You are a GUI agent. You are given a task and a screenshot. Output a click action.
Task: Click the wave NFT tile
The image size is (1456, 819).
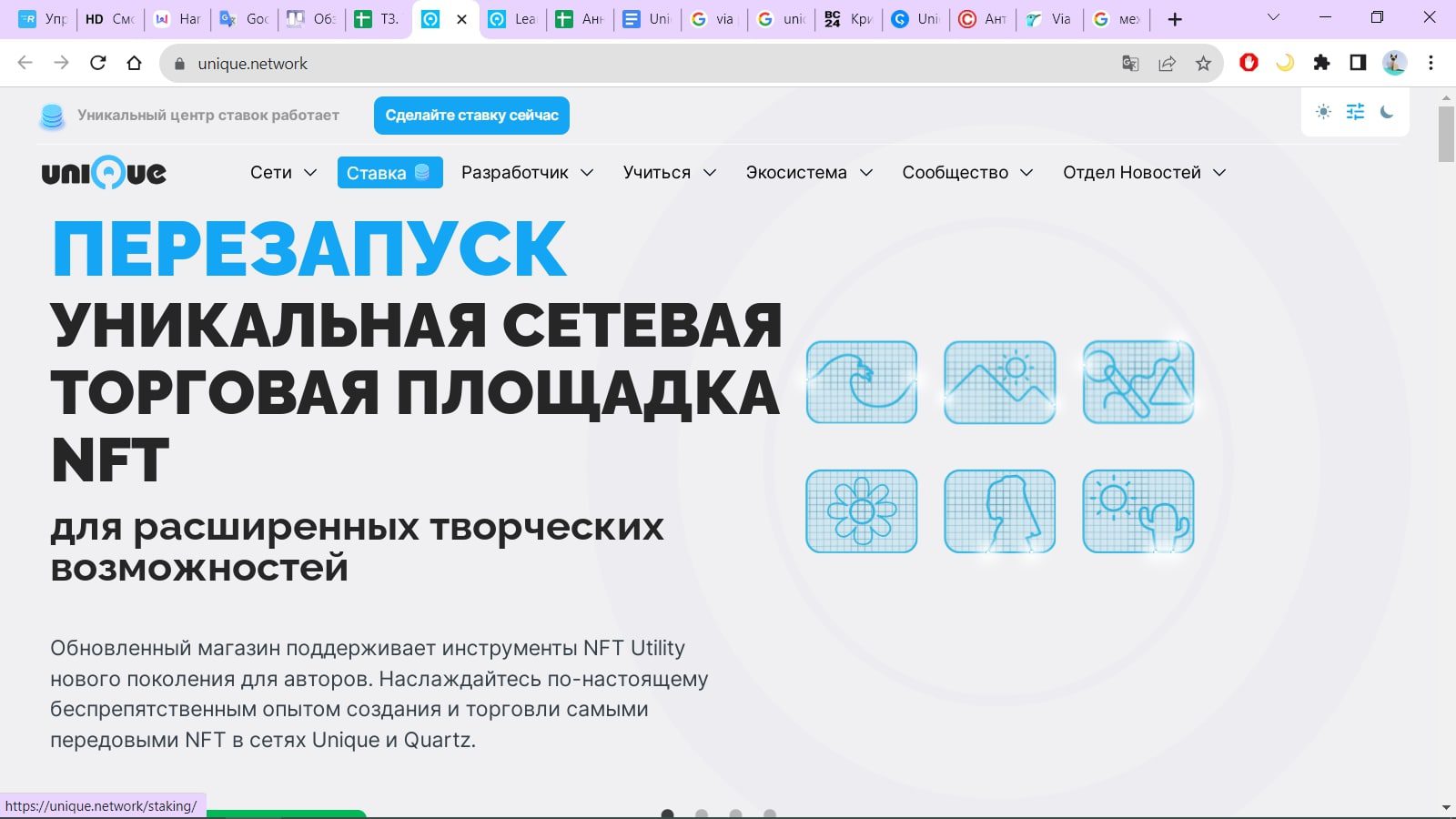pyautogui.click(x=862, y=382)
